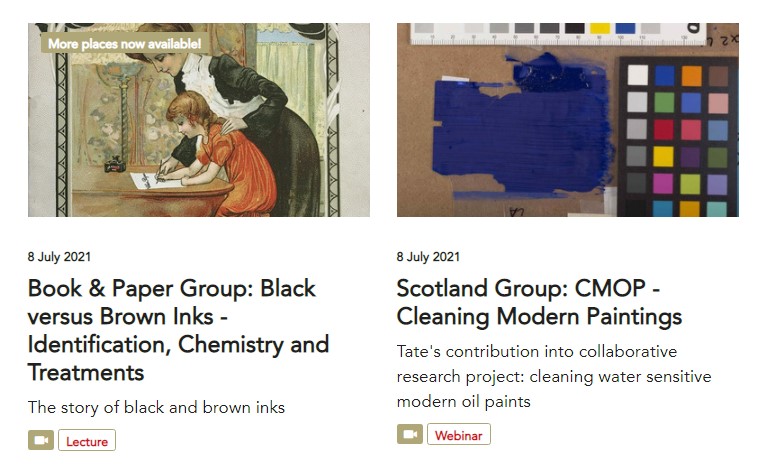Click the 'More places now available!' banner

(x=123, y=44)
